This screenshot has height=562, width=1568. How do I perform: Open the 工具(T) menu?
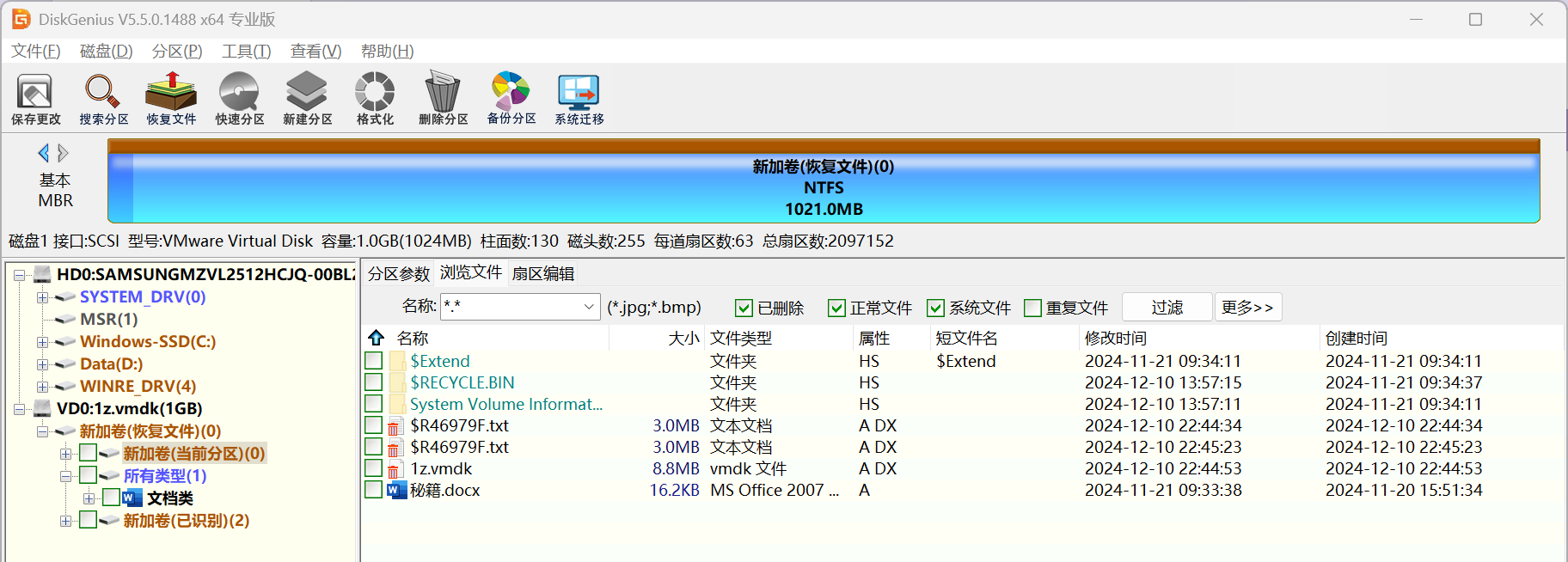(x=247, y=52)
